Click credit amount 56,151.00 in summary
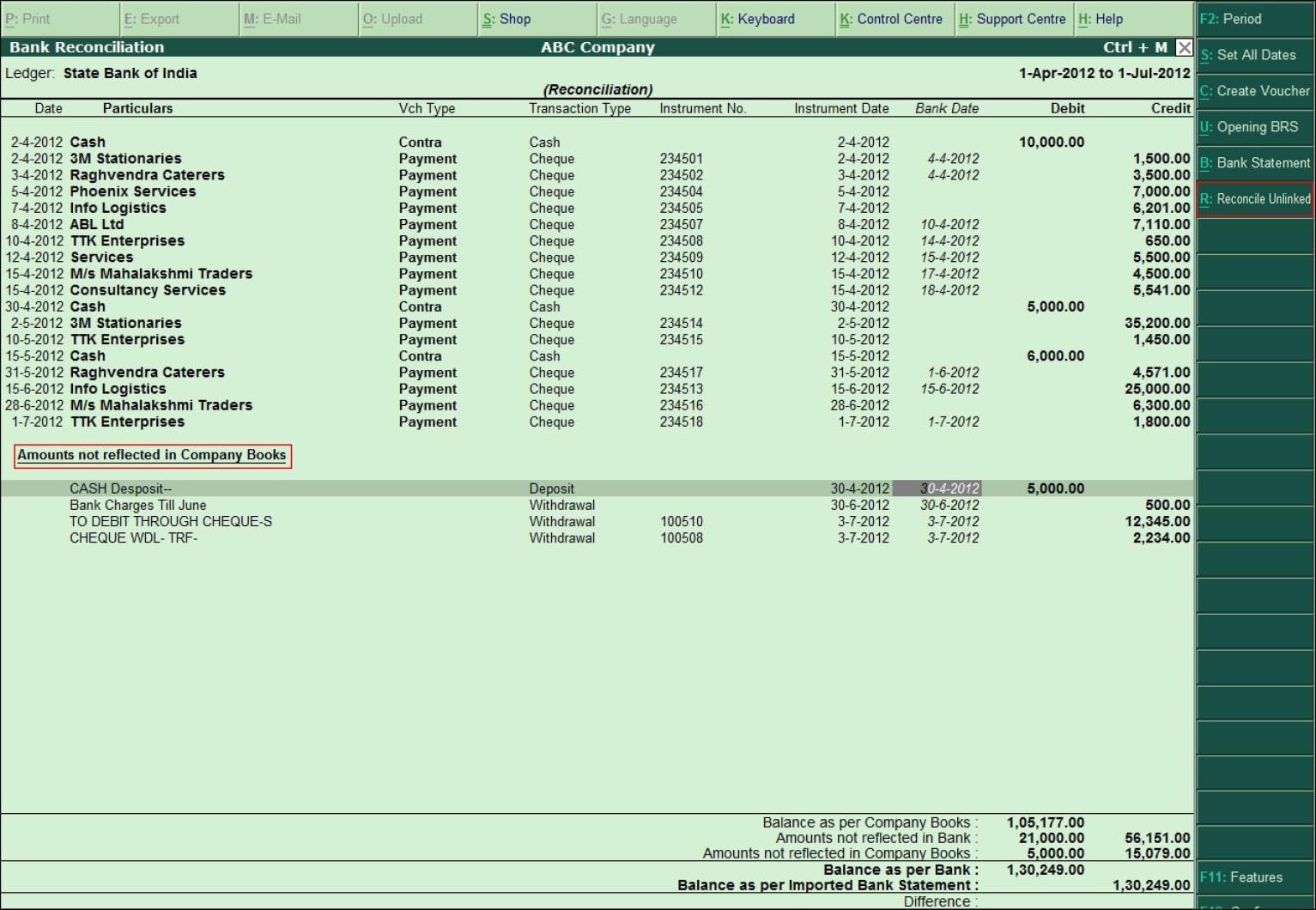Viewport: 1316px width, 910px height. pos(1157,838)
